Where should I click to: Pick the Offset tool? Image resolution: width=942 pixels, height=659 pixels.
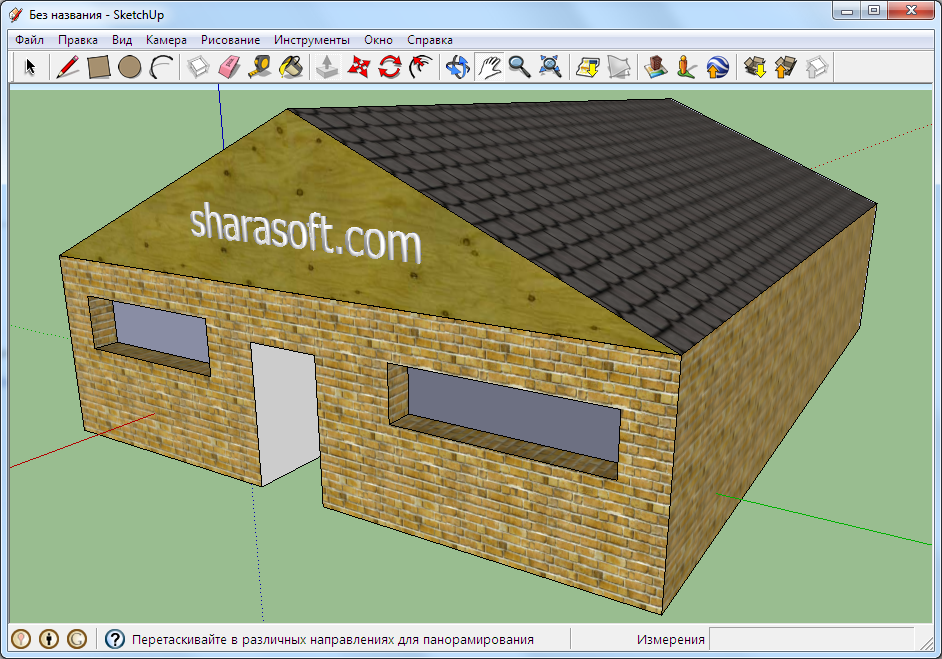point(421,67)
